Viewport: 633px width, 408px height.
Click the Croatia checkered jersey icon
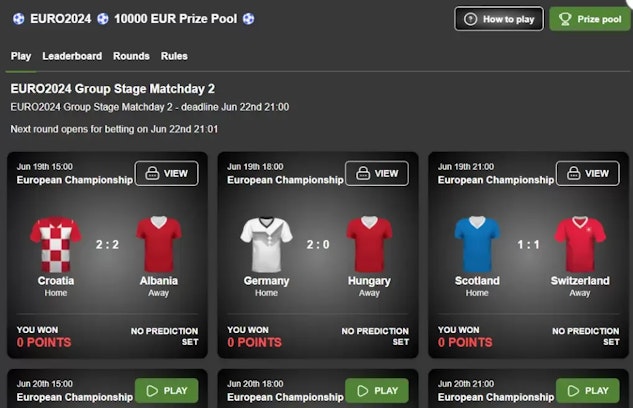[x=56, y=245]
